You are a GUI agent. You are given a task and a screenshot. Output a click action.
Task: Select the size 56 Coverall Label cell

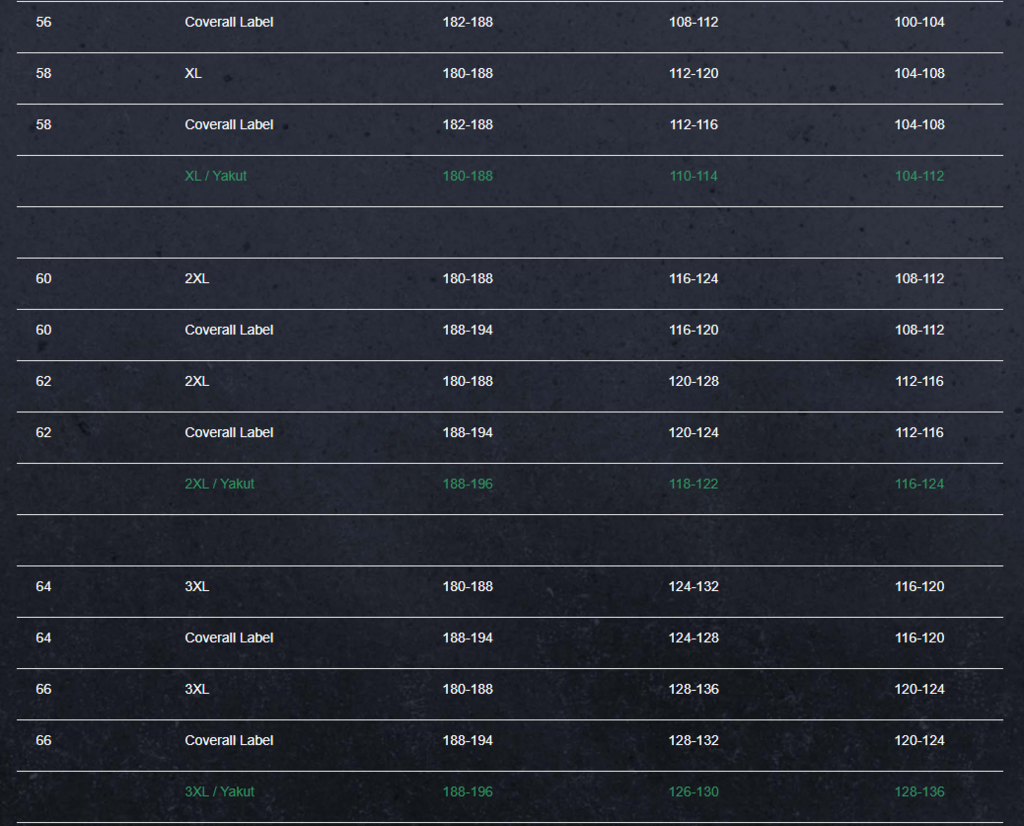[229, 22]
